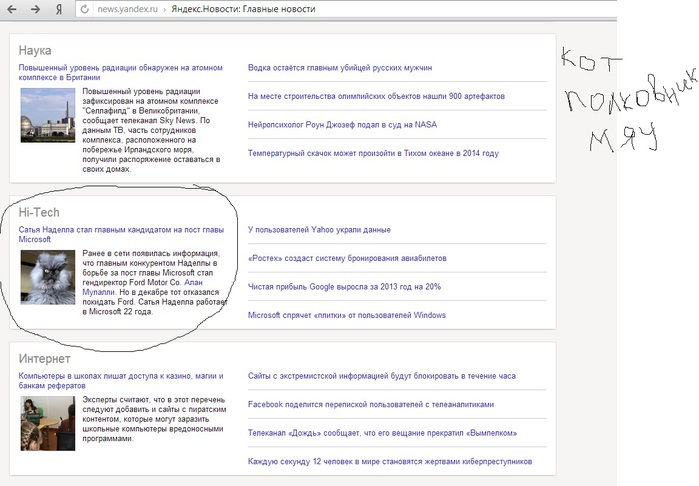This screenshot has width=699, height=486.
Task: Open the Hi-Tech section heading
Action: 39,212
